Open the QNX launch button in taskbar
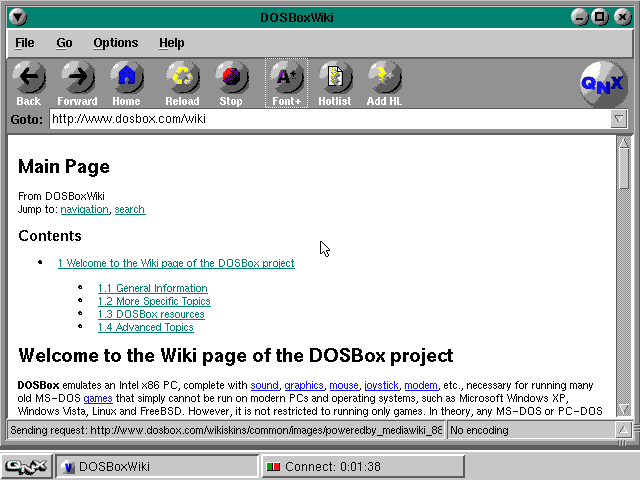640x480 pixels. (26, 466)
